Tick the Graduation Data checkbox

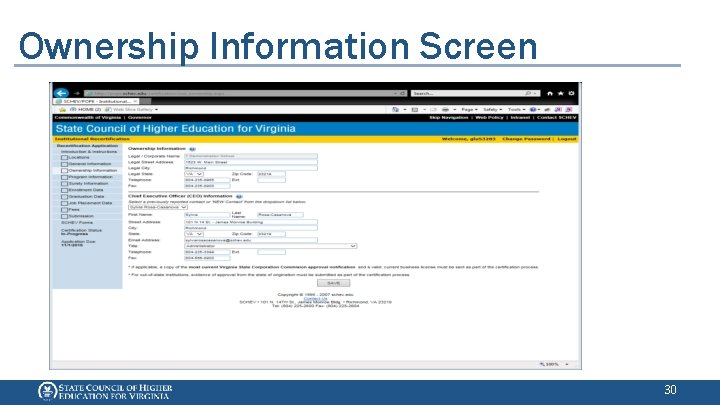64,197
